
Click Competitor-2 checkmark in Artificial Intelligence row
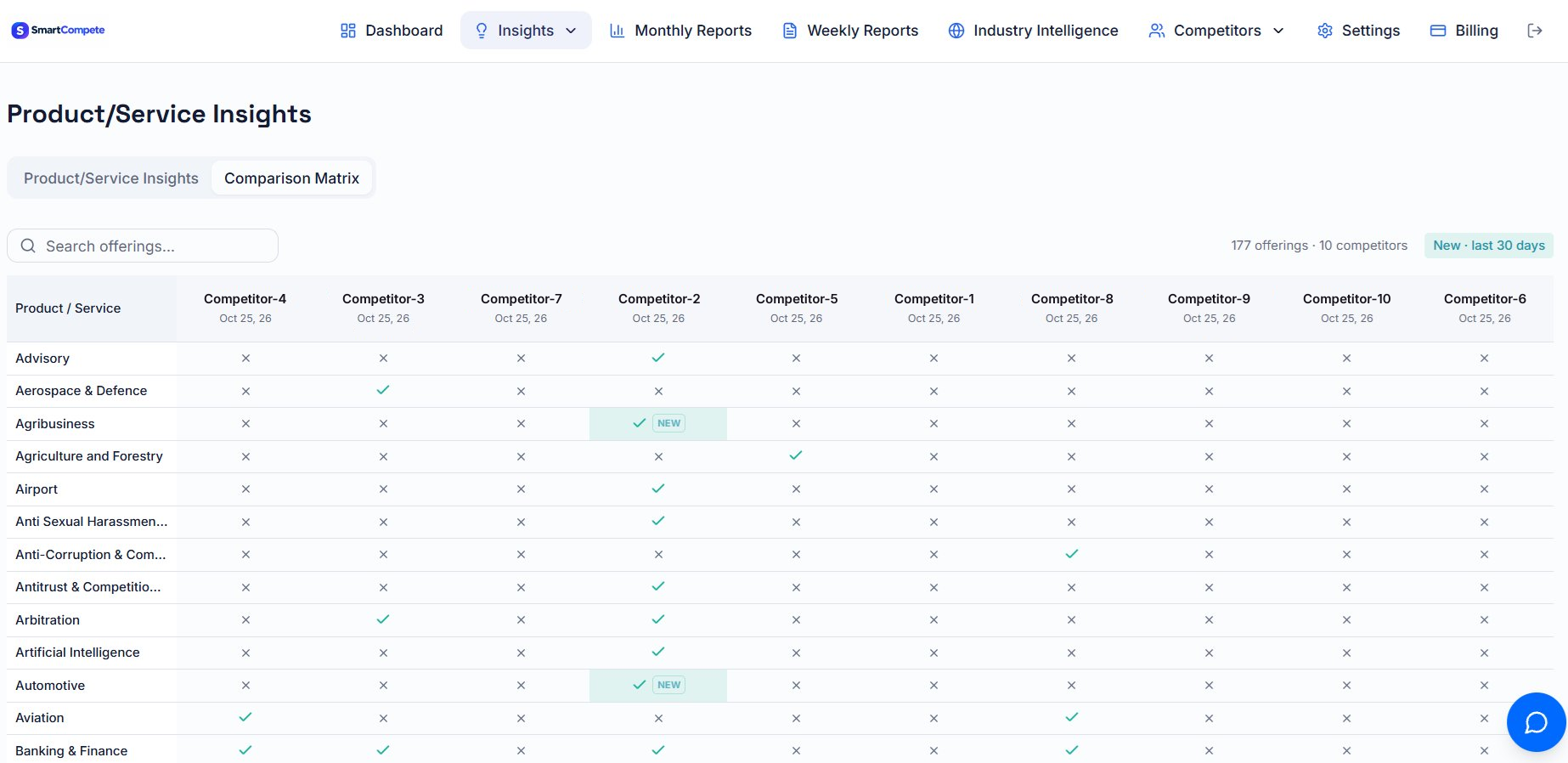pyautogui.click(x=658, y=652)
